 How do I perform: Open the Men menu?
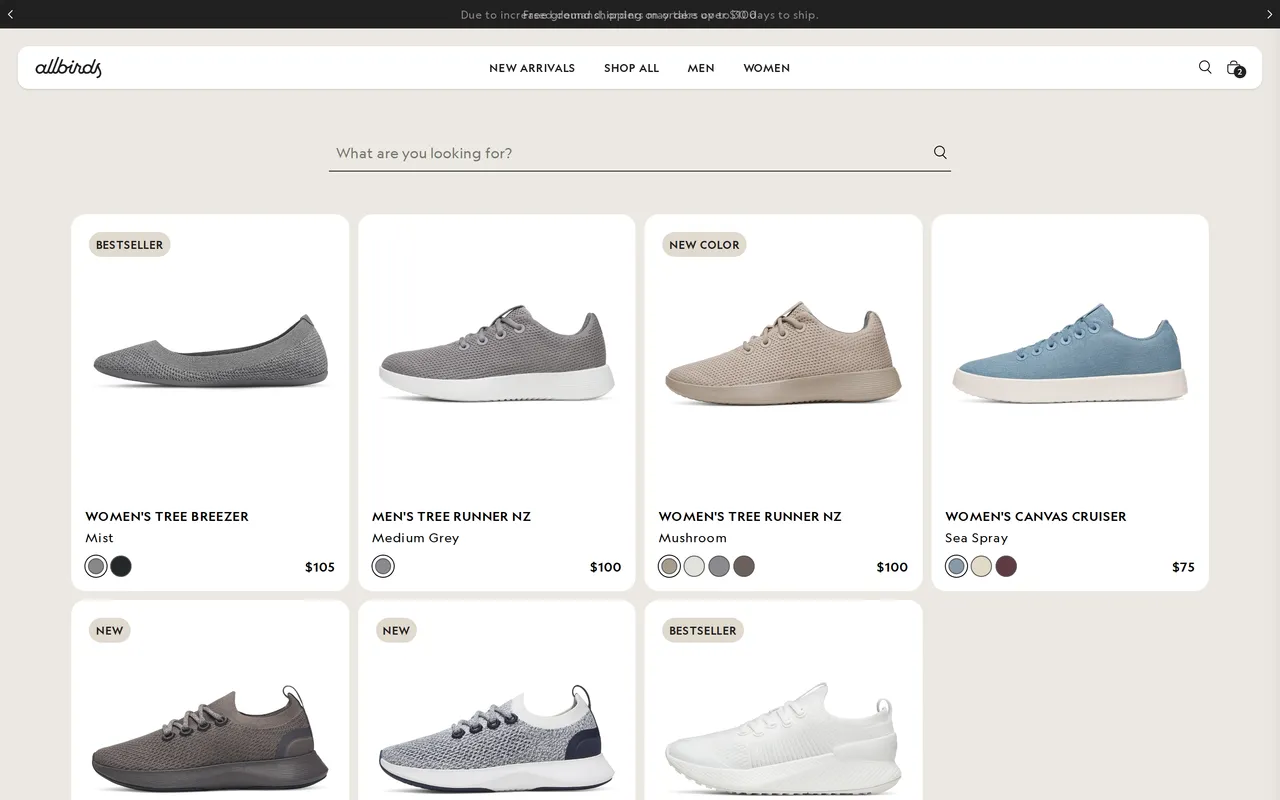tap(701, 68)
